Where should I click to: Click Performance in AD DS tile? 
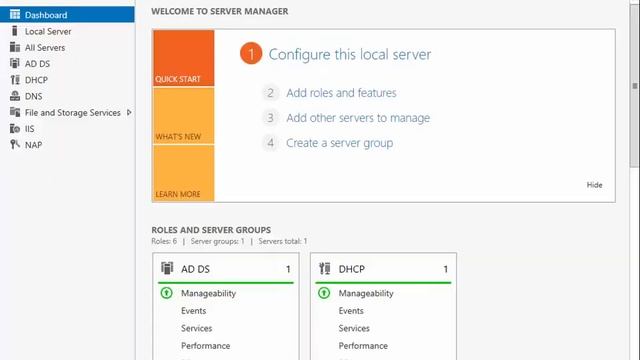(x=206, y=346)
